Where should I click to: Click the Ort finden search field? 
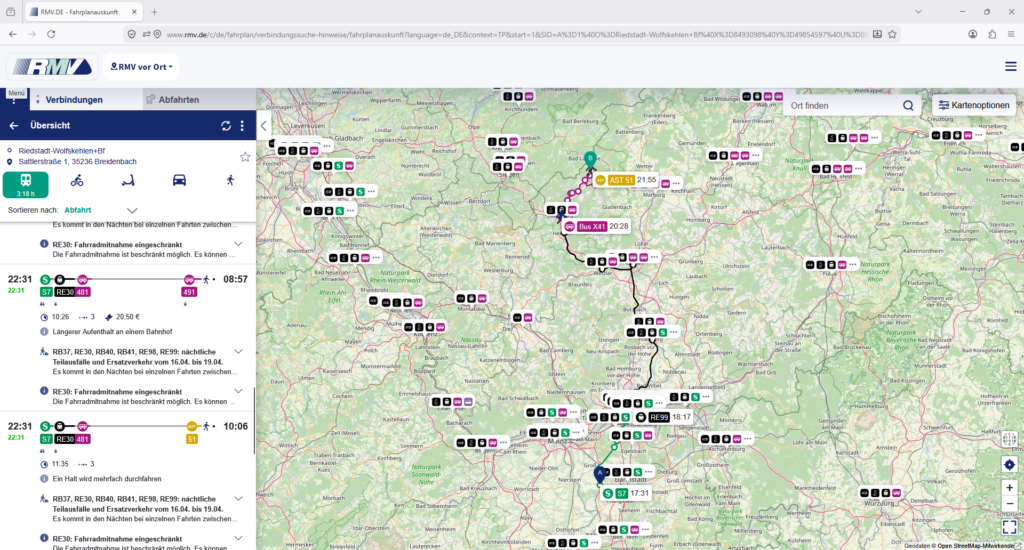tap(842, 105)
